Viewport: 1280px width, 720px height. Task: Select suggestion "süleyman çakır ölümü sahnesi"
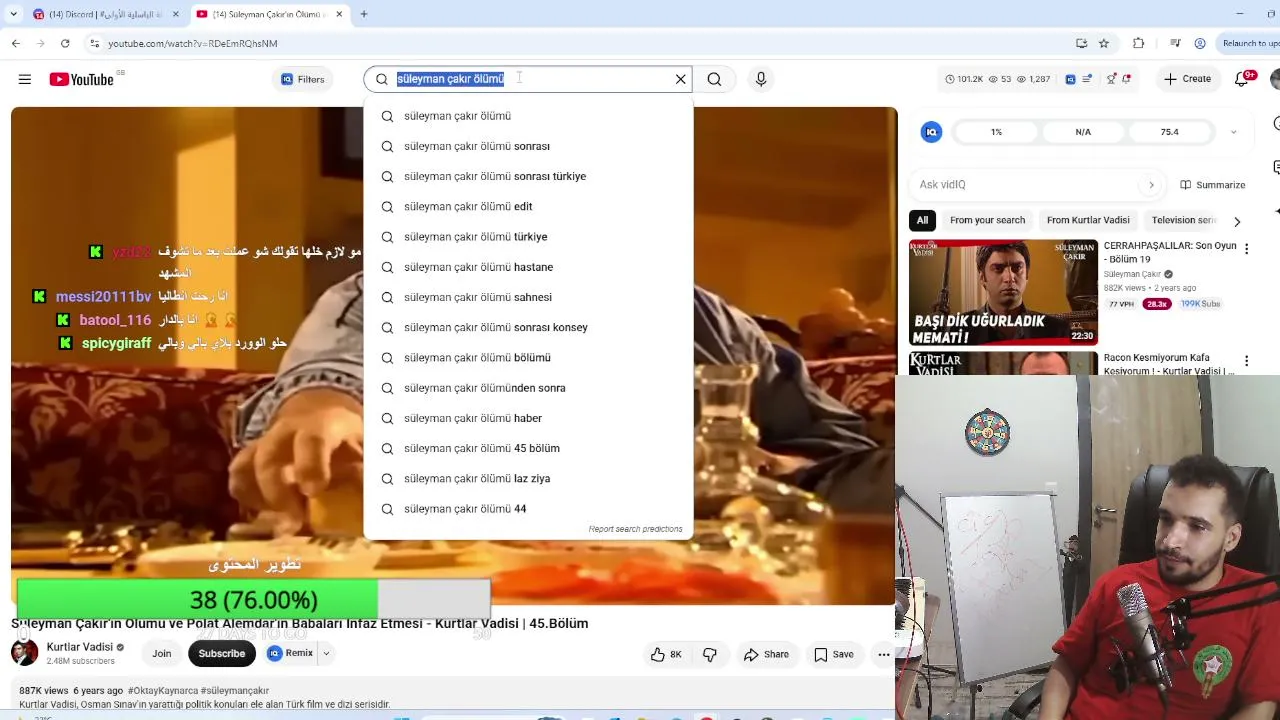coord(528,297)
